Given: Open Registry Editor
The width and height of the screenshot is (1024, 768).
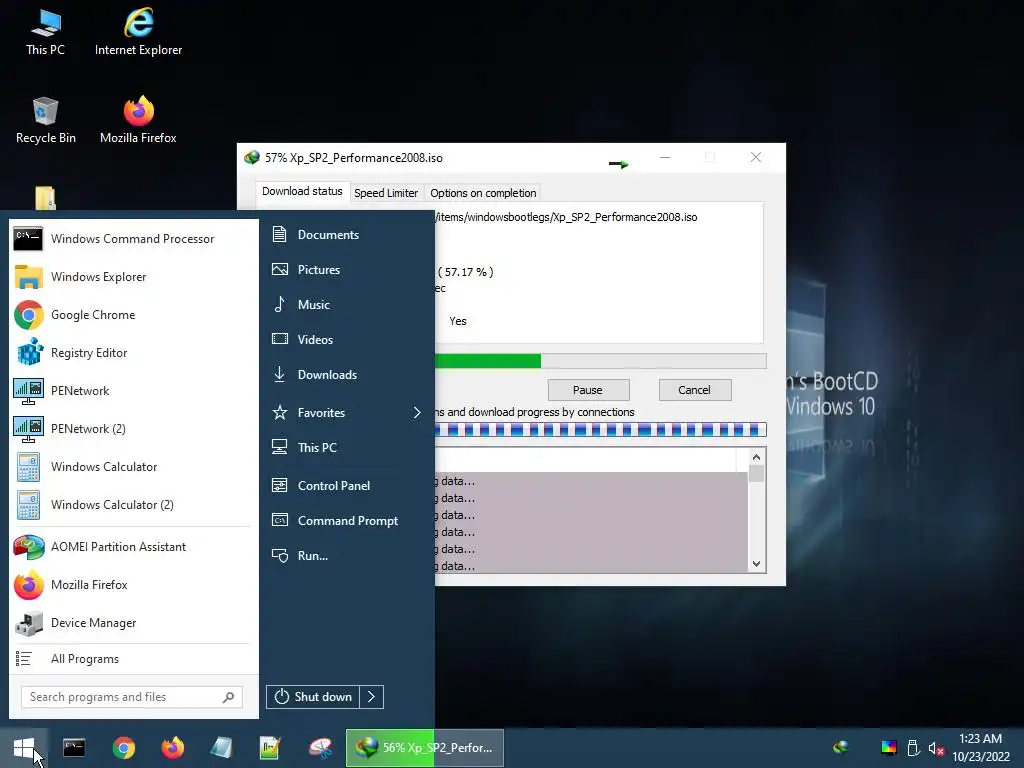Looking at the screenshot, I should (x=133, y=353).
